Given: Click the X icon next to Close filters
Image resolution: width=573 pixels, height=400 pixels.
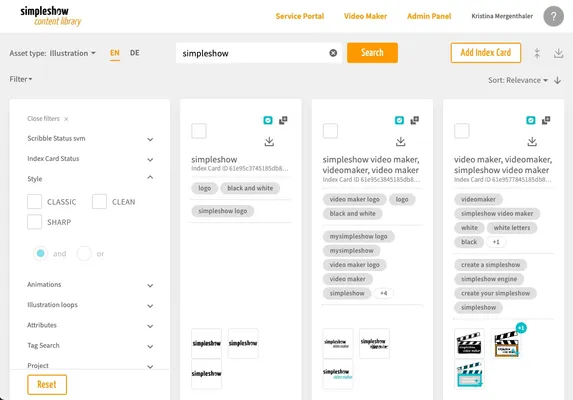Looking at the screenshot, I should [x=66, y=119].
